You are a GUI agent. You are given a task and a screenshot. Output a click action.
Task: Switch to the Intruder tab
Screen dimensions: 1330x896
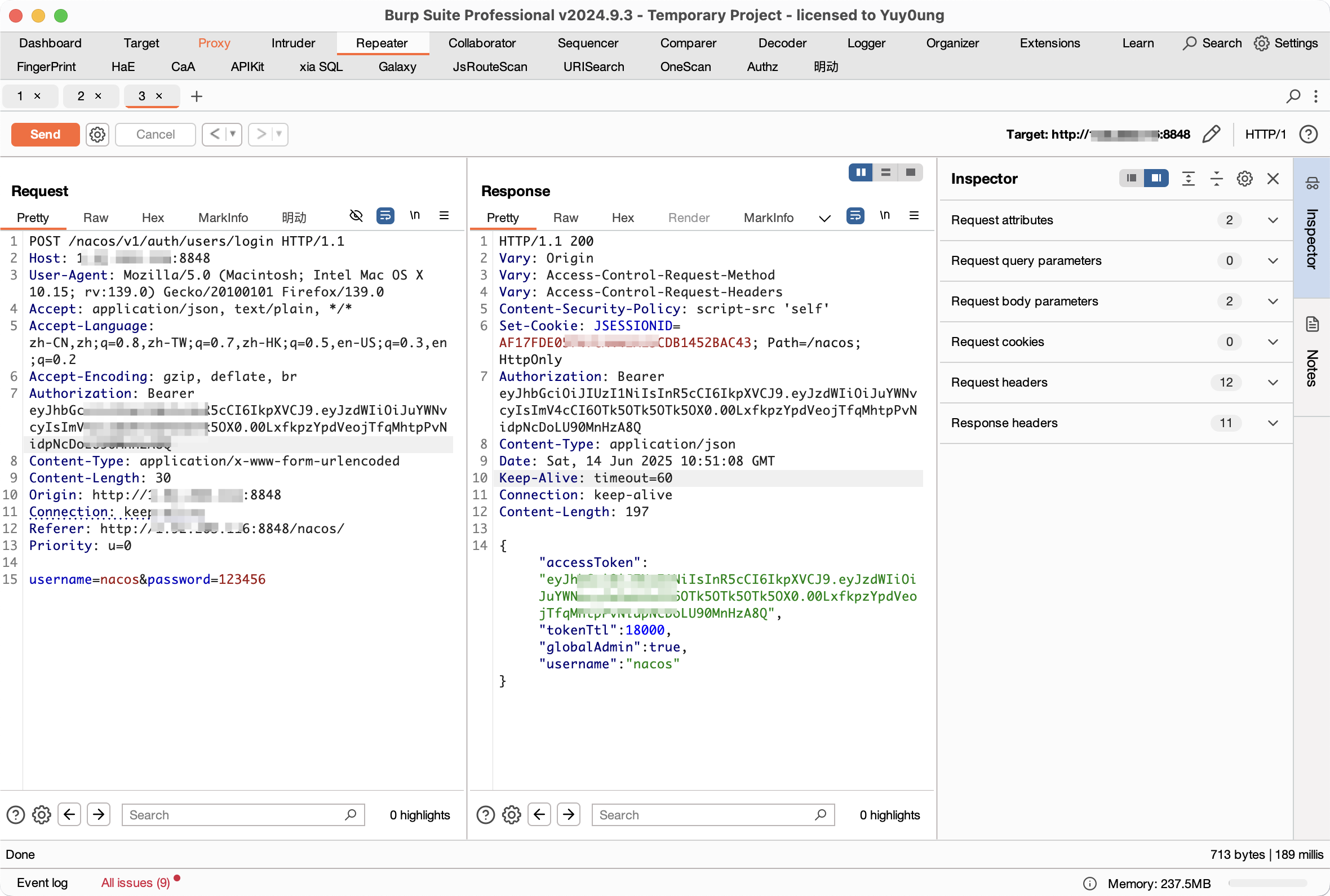pyautogui.click(x=293, y=43)
